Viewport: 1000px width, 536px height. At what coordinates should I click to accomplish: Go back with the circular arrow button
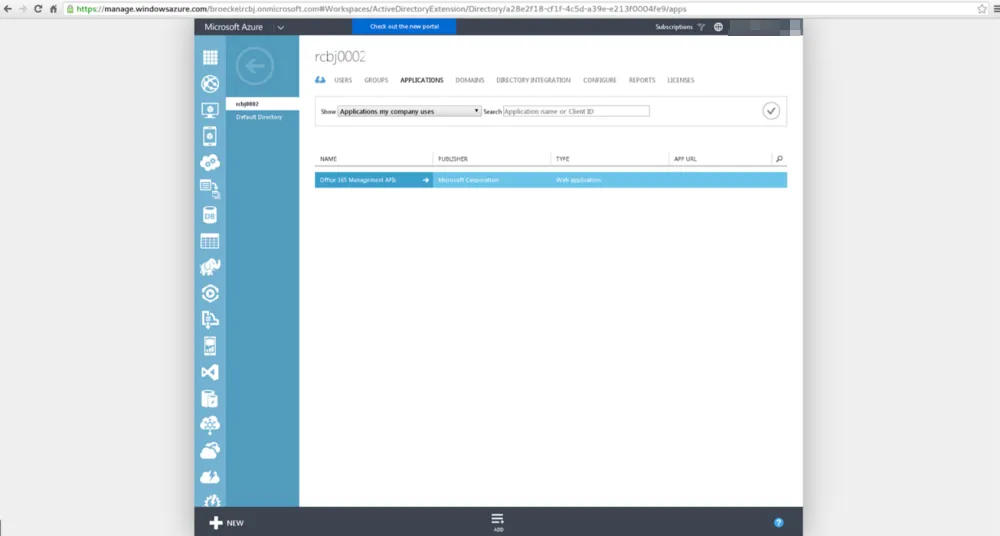254,66
